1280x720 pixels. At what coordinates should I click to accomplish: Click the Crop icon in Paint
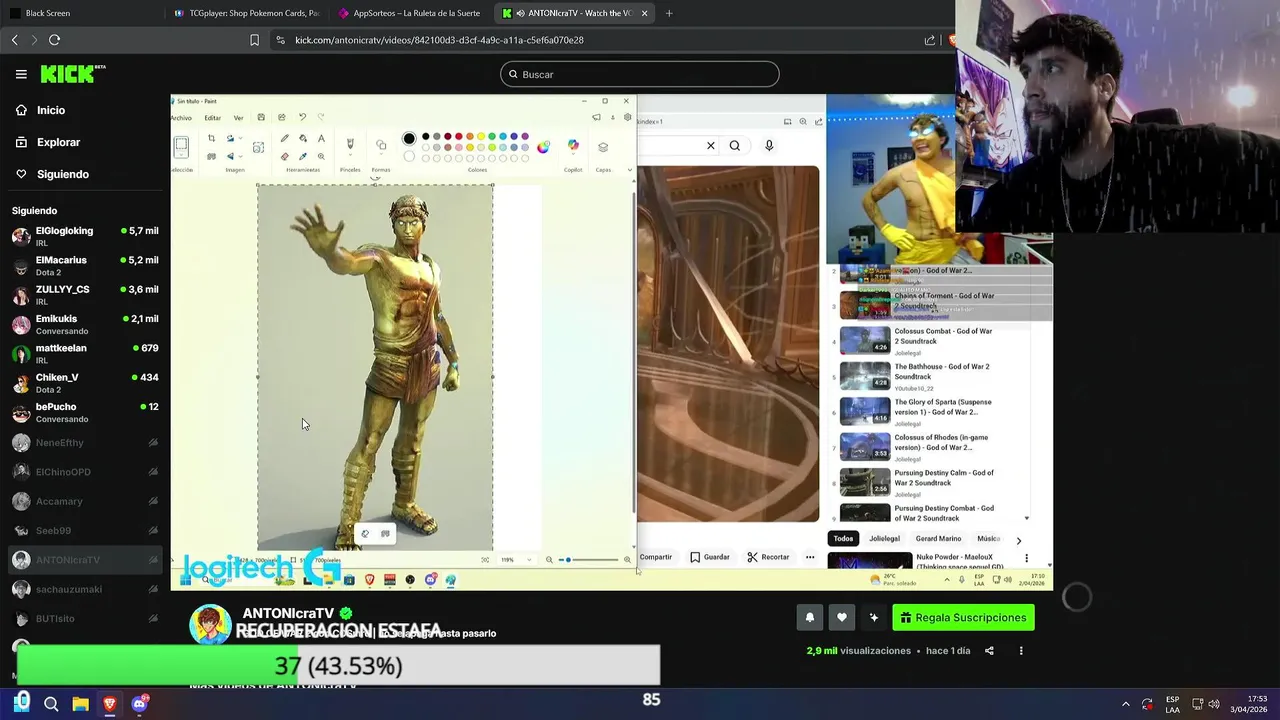tap(211, 138)
